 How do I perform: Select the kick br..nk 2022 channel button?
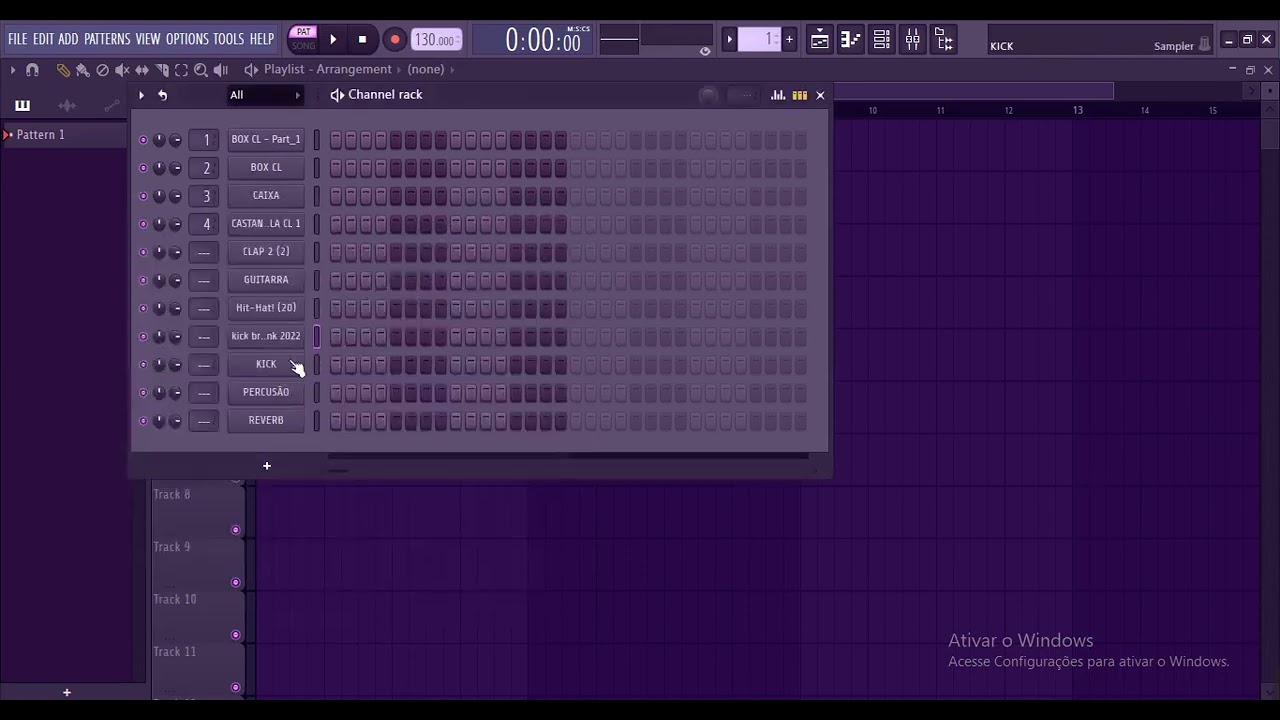click(x=266, y=336)
